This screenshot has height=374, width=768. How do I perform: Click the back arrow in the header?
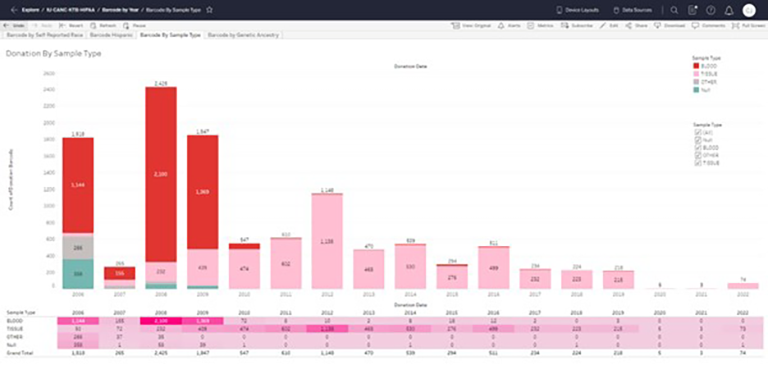(14, 10)
